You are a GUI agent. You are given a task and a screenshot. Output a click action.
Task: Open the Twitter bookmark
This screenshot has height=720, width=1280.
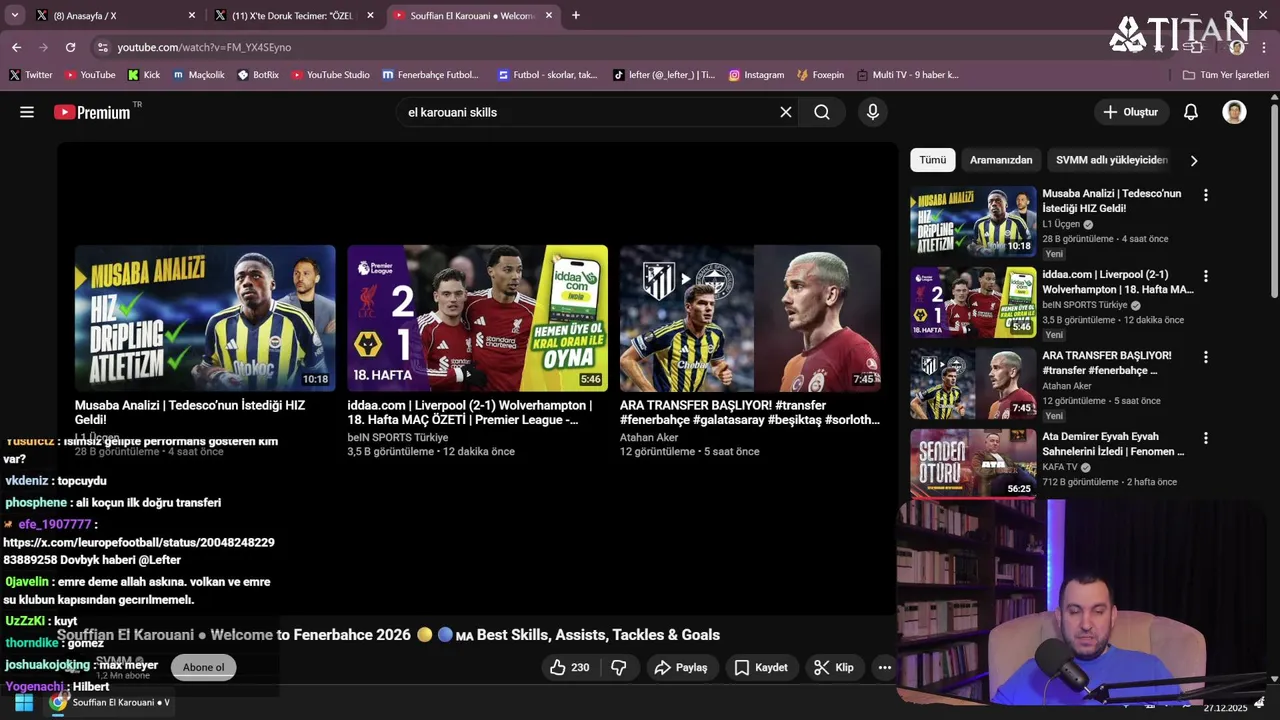click(30, 75)
